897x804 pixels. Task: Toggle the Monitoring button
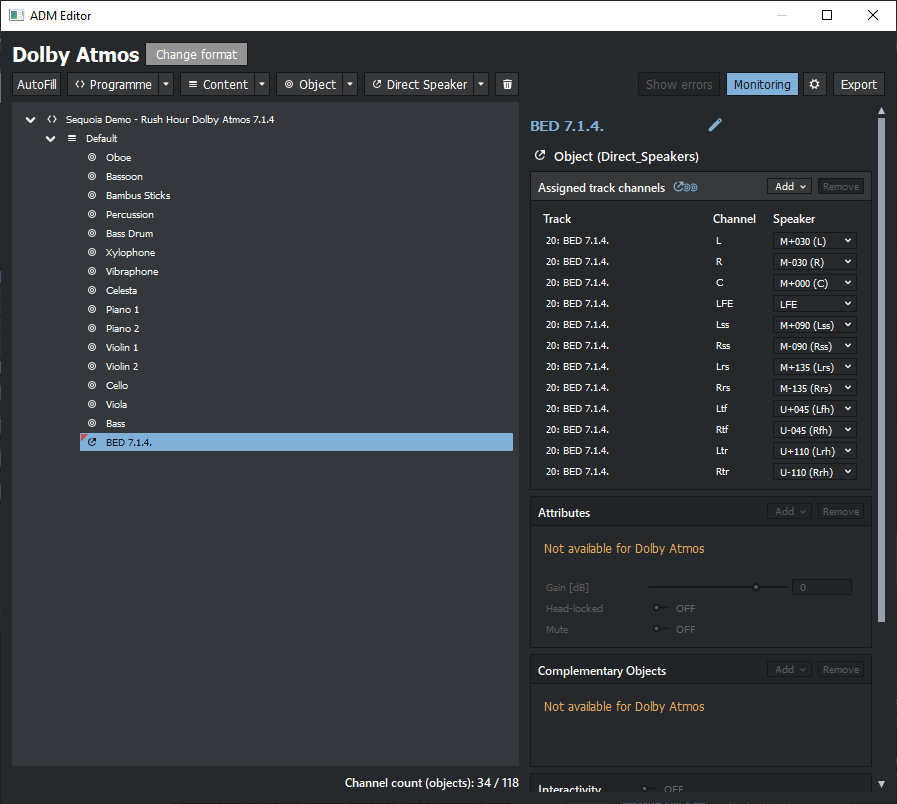coord(761,85)
